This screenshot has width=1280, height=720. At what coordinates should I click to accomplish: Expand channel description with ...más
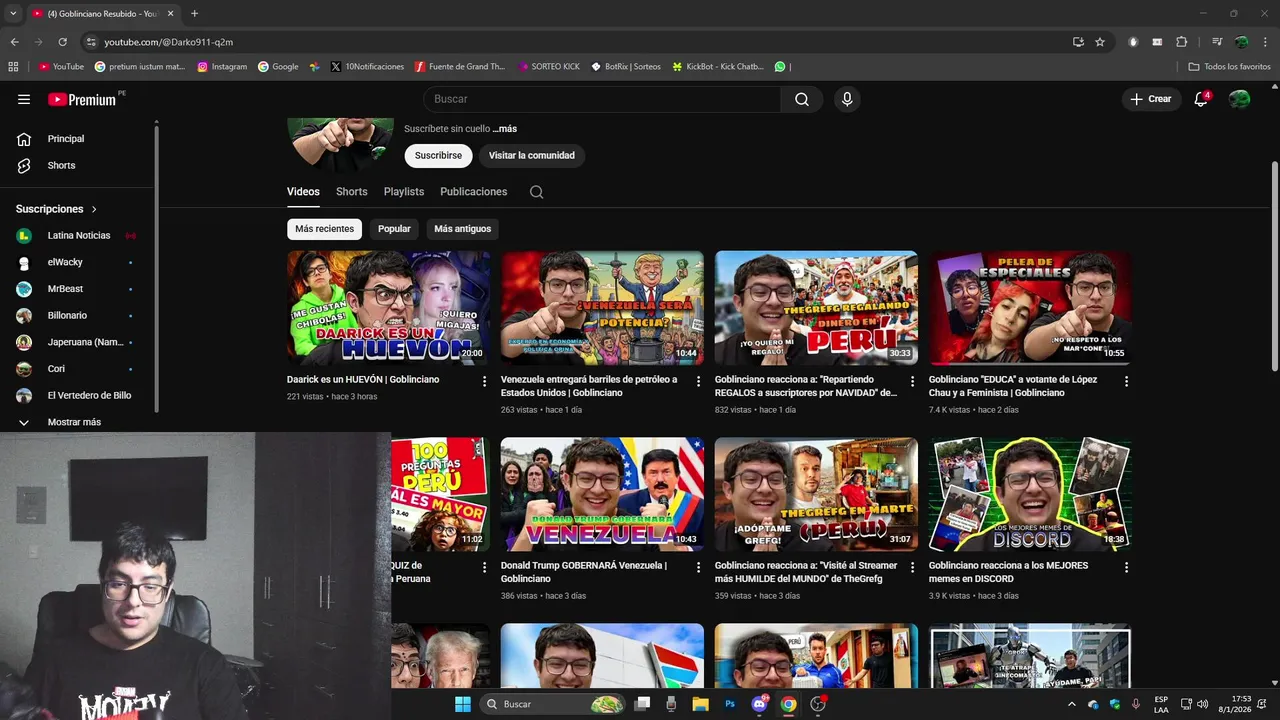[x=505, y=129]
